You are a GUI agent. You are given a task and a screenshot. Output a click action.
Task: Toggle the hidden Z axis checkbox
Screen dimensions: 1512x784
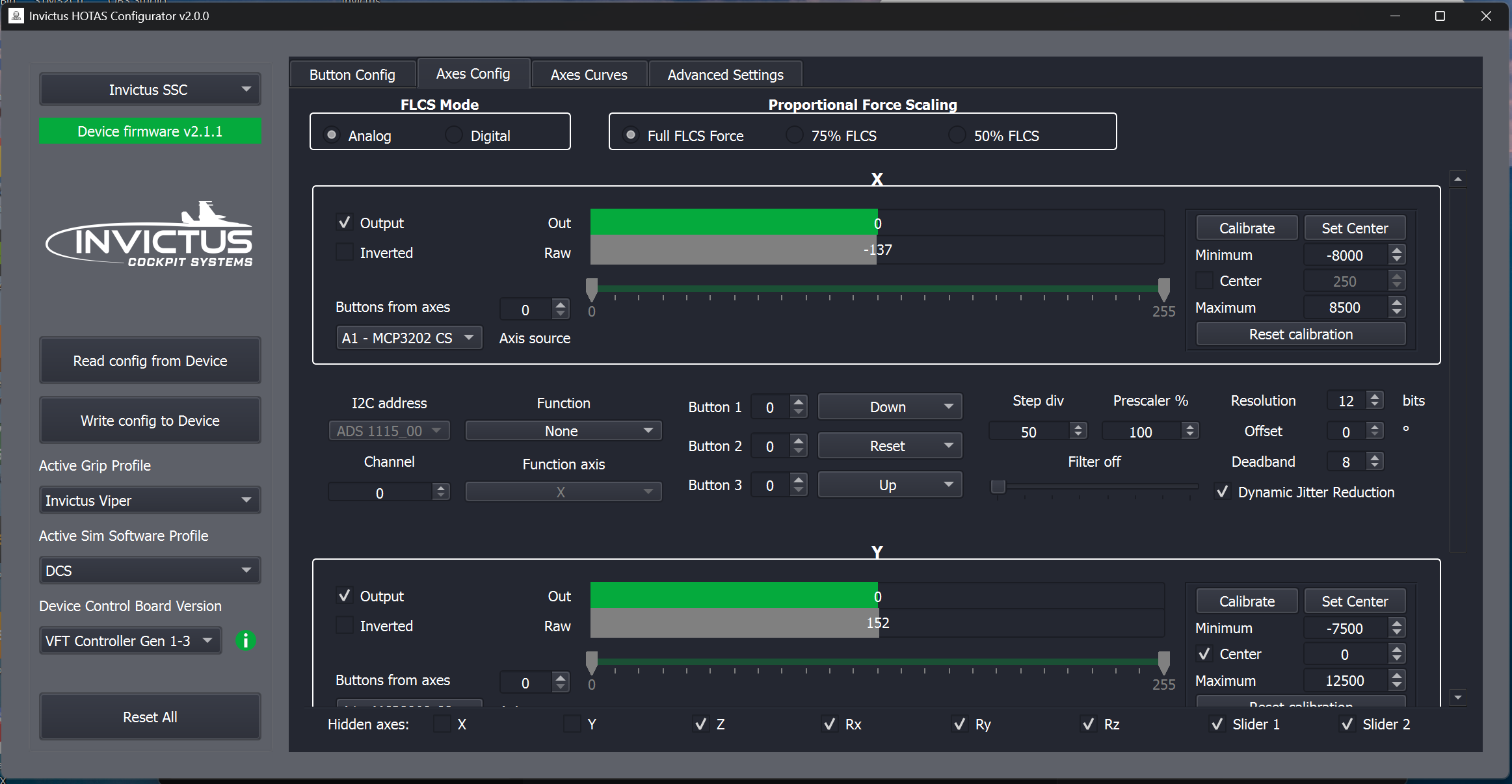pos(701,724)
